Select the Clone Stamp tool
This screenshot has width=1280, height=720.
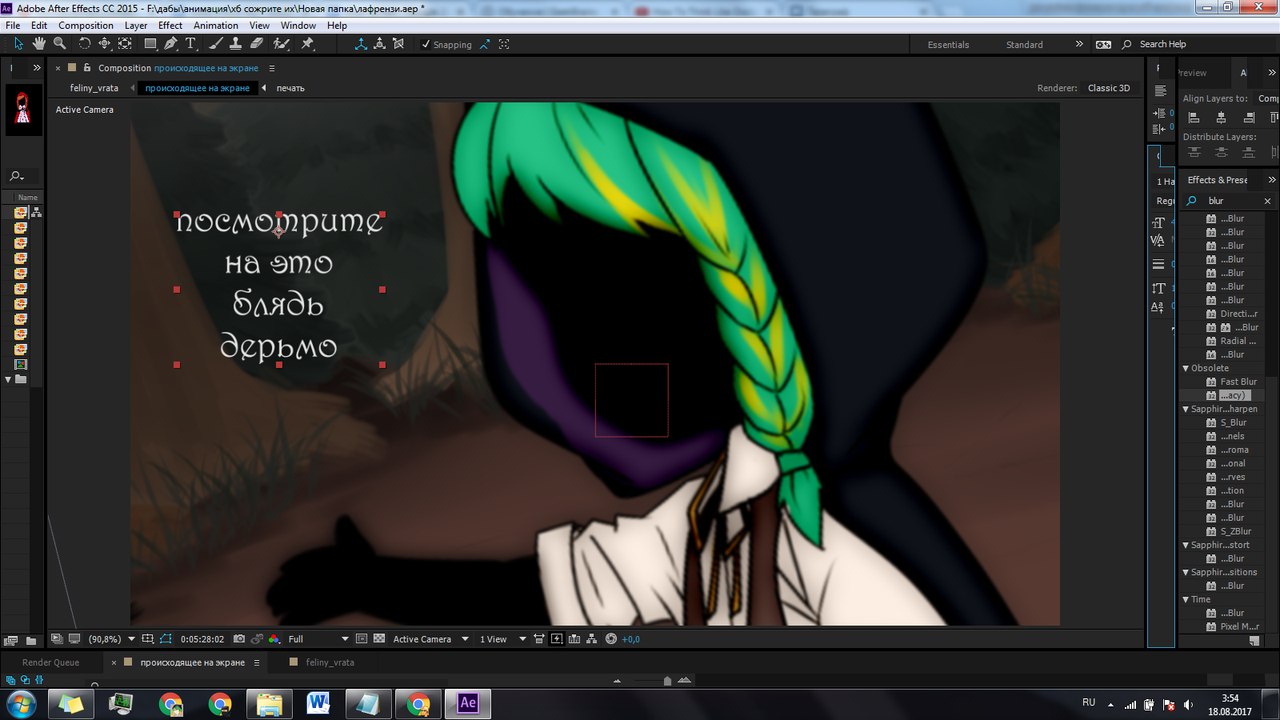(235, 44)
